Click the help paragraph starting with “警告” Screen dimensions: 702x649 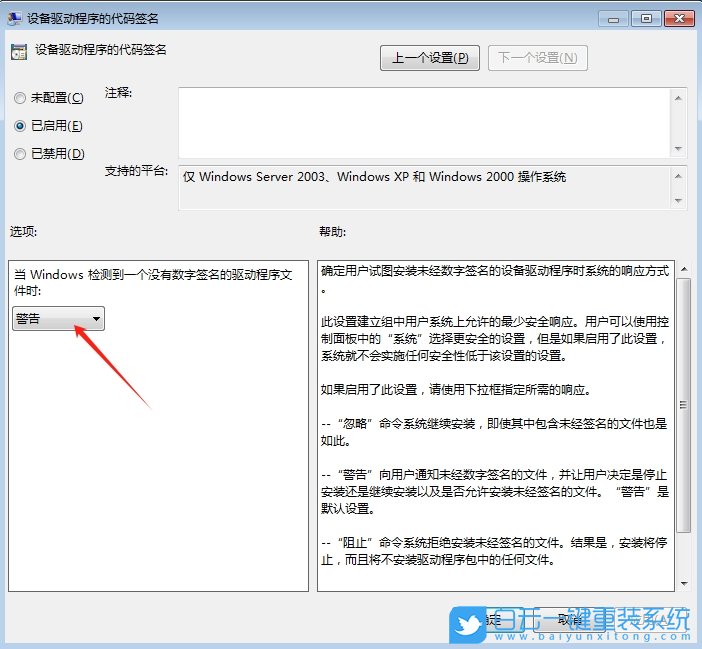494,491
